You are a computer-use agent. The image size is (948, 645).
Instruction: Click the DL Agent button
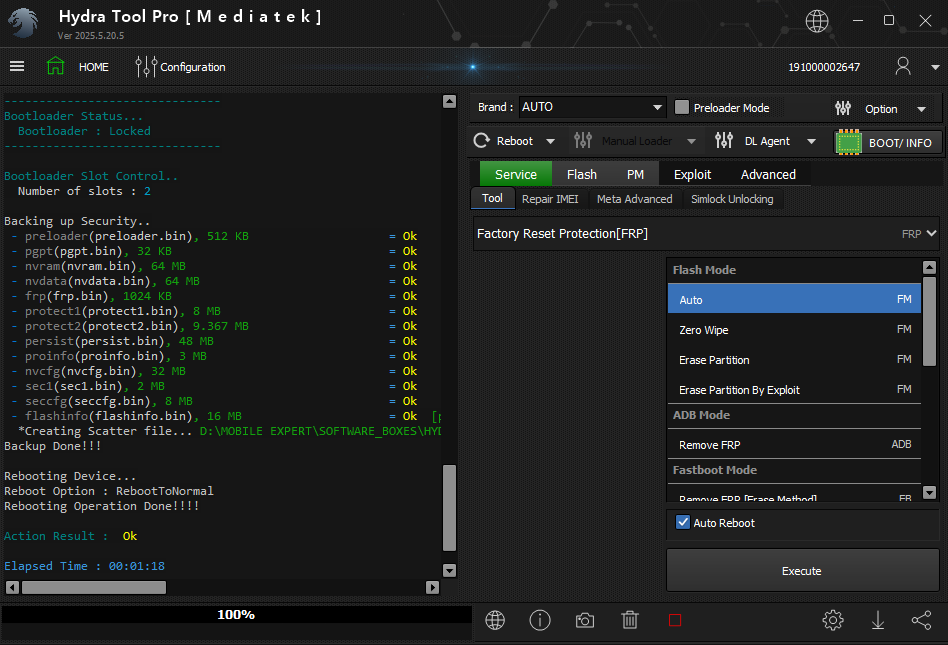(x=767, y=141)
